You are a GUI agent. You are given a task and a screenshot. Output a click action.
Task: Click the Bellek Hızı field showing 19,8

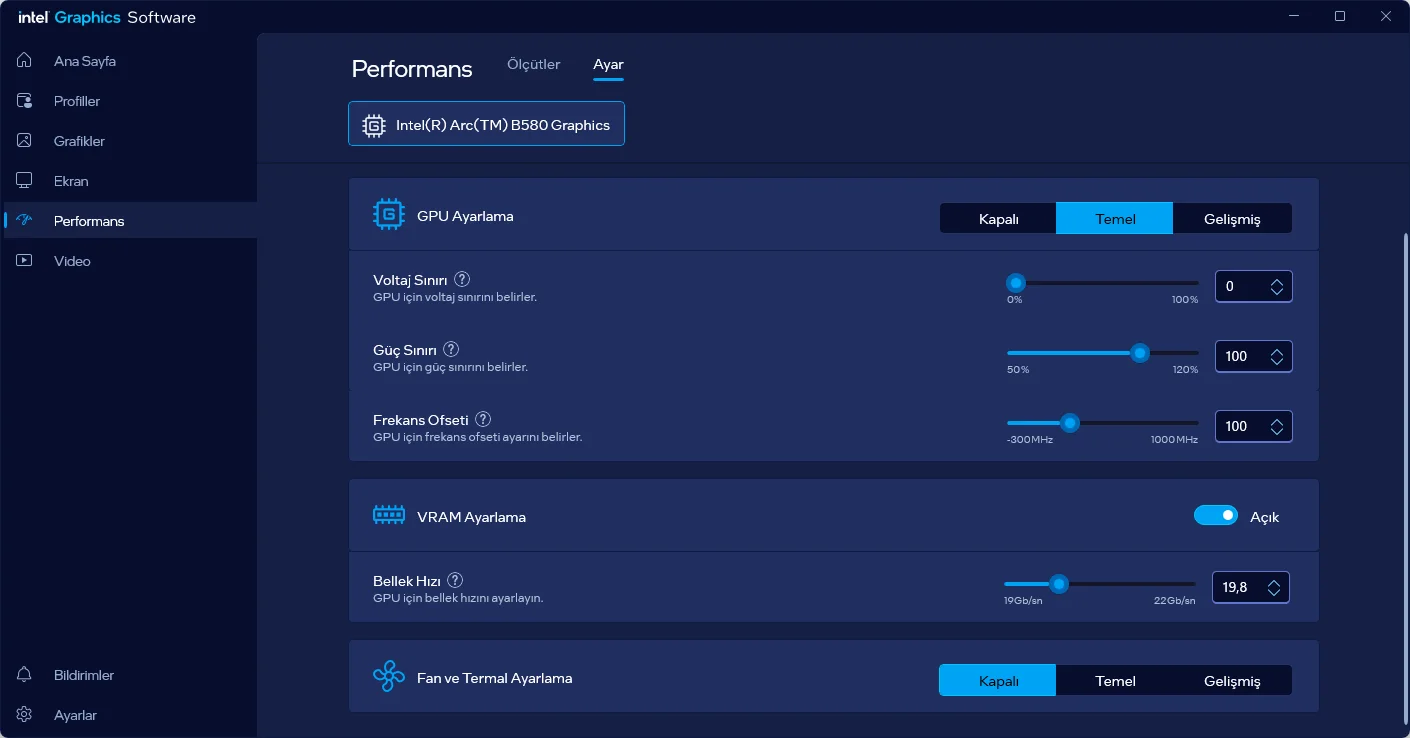point(1251,588)
